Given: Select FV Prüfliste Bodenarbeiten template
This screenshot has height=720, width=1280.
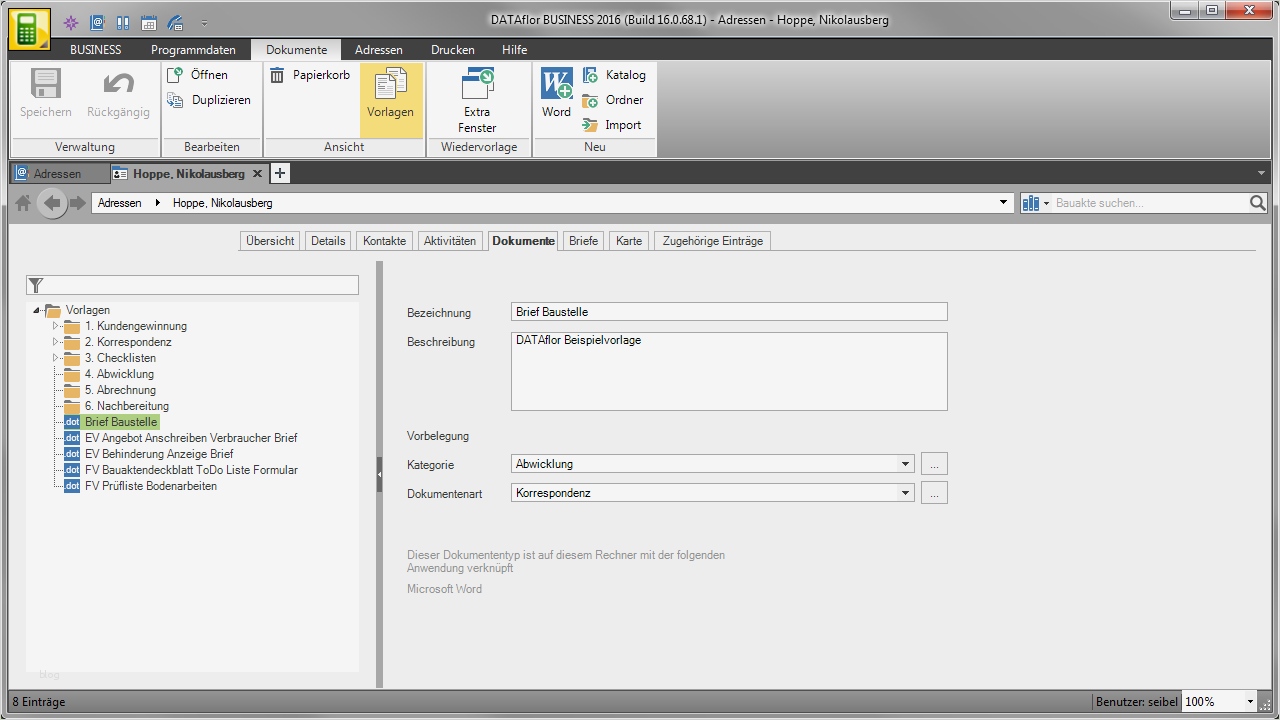Looking at the screenshot, I should [150, 486].
